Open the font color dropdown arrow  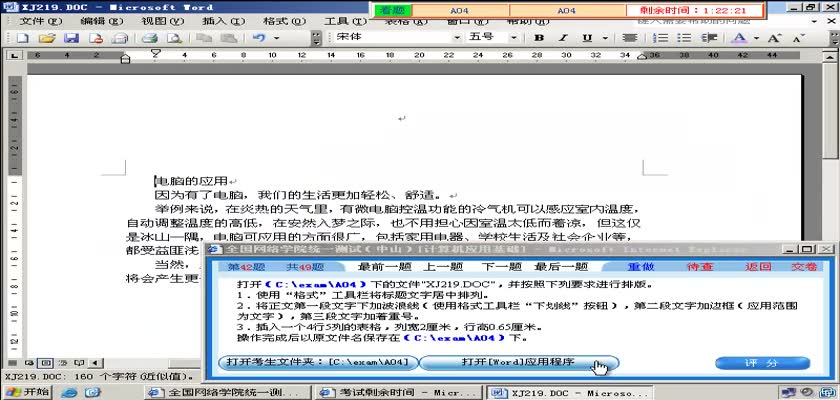tap(756, 38)
